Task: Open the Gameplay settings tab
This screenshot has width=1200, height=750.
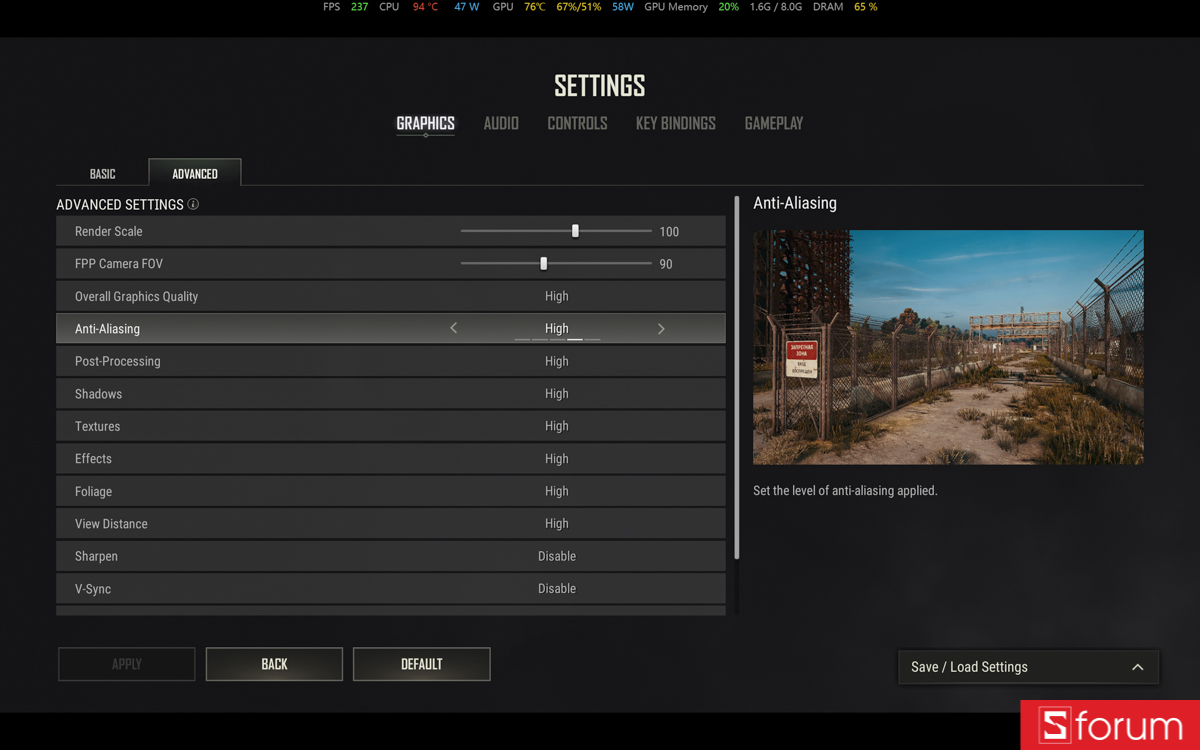Action: tap(774, 124)
